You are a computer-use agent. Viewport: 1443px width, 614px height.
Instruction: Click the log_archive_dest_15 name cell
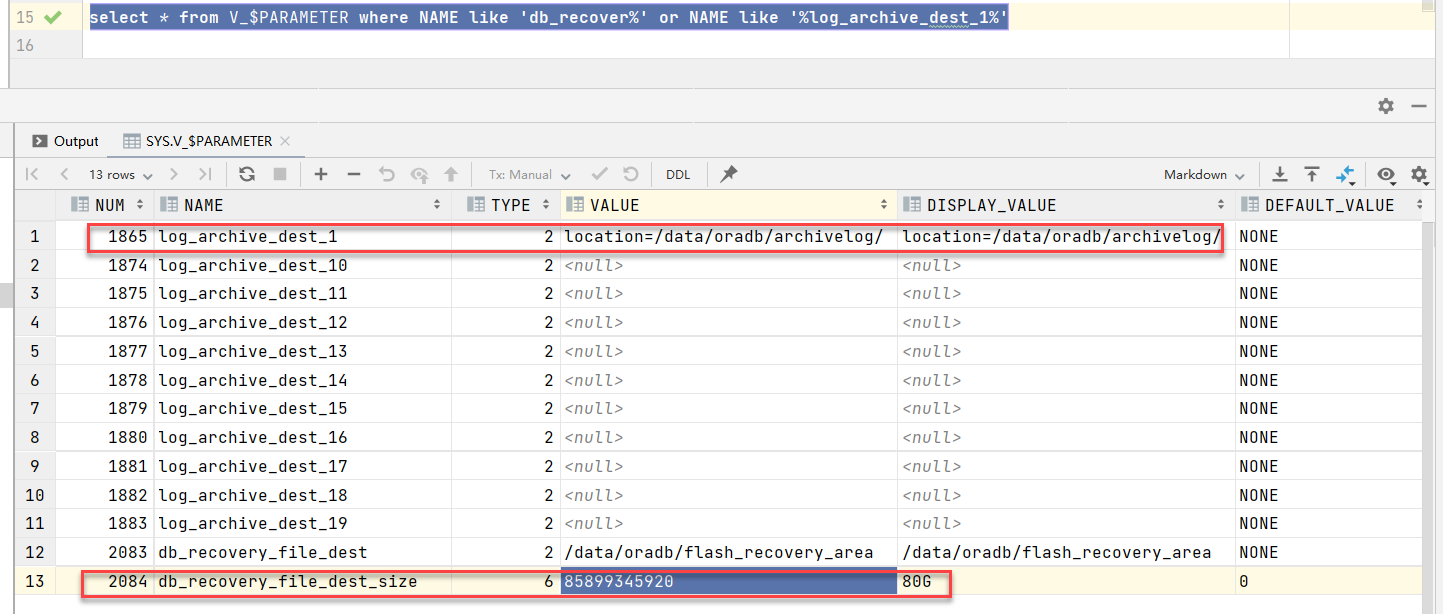302,408
